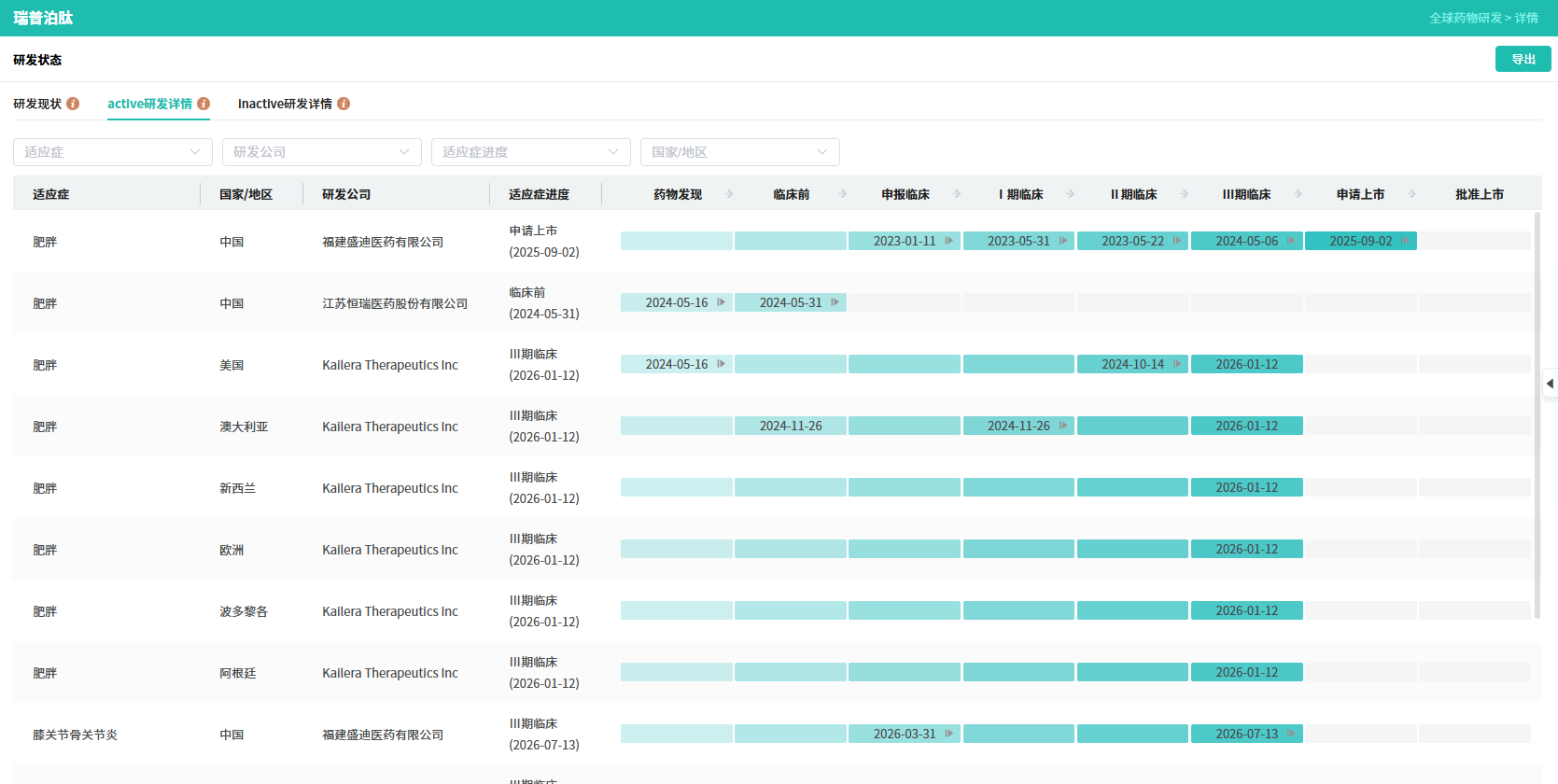This screenshot has width=1558, height=784.
Task: Click arrow icon in the 2023-05-22 cell
Action: (x=1177, y=241)
